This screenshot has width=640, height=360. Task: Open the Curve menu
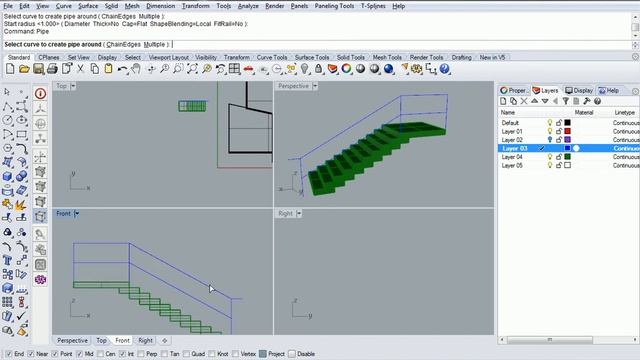(x=63, y=6)
